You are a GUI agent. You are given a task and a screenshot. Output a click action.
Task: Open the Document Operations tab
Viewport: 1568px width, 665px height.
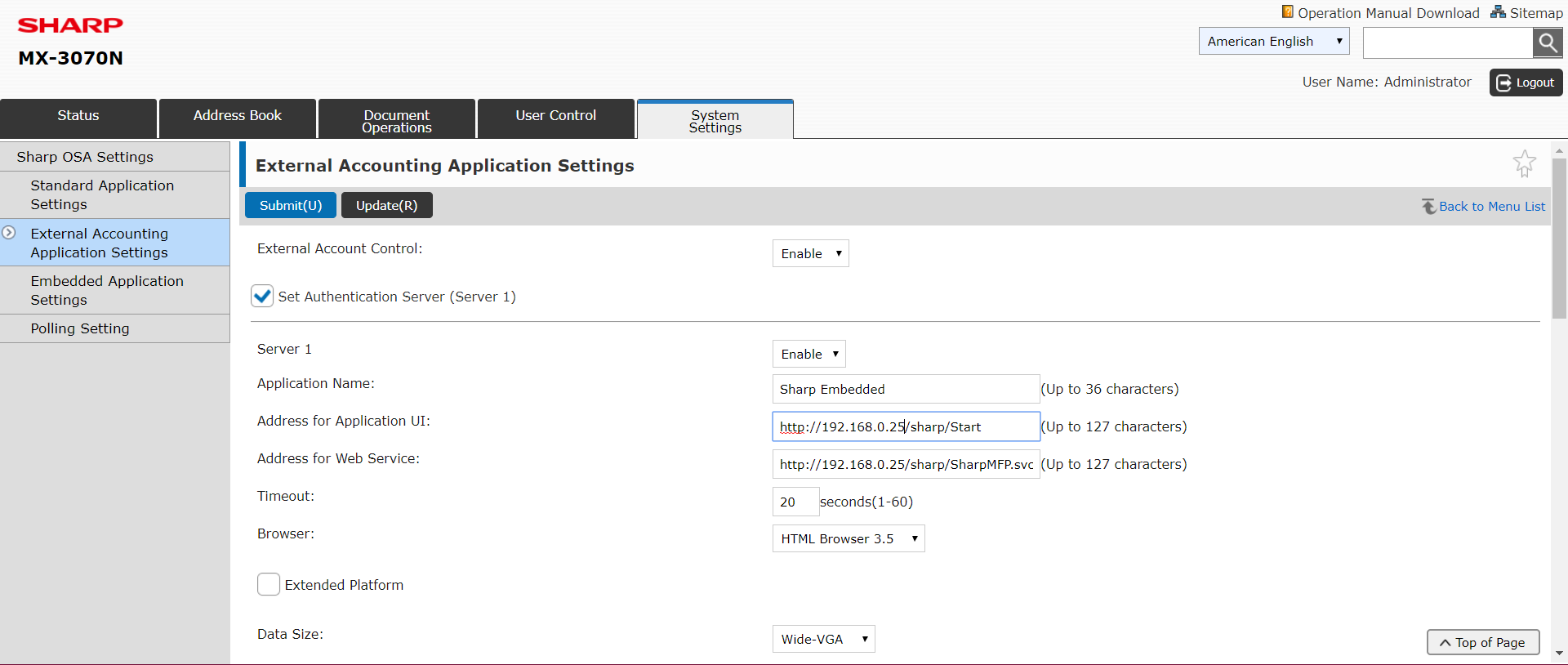(x=397, y=118)
